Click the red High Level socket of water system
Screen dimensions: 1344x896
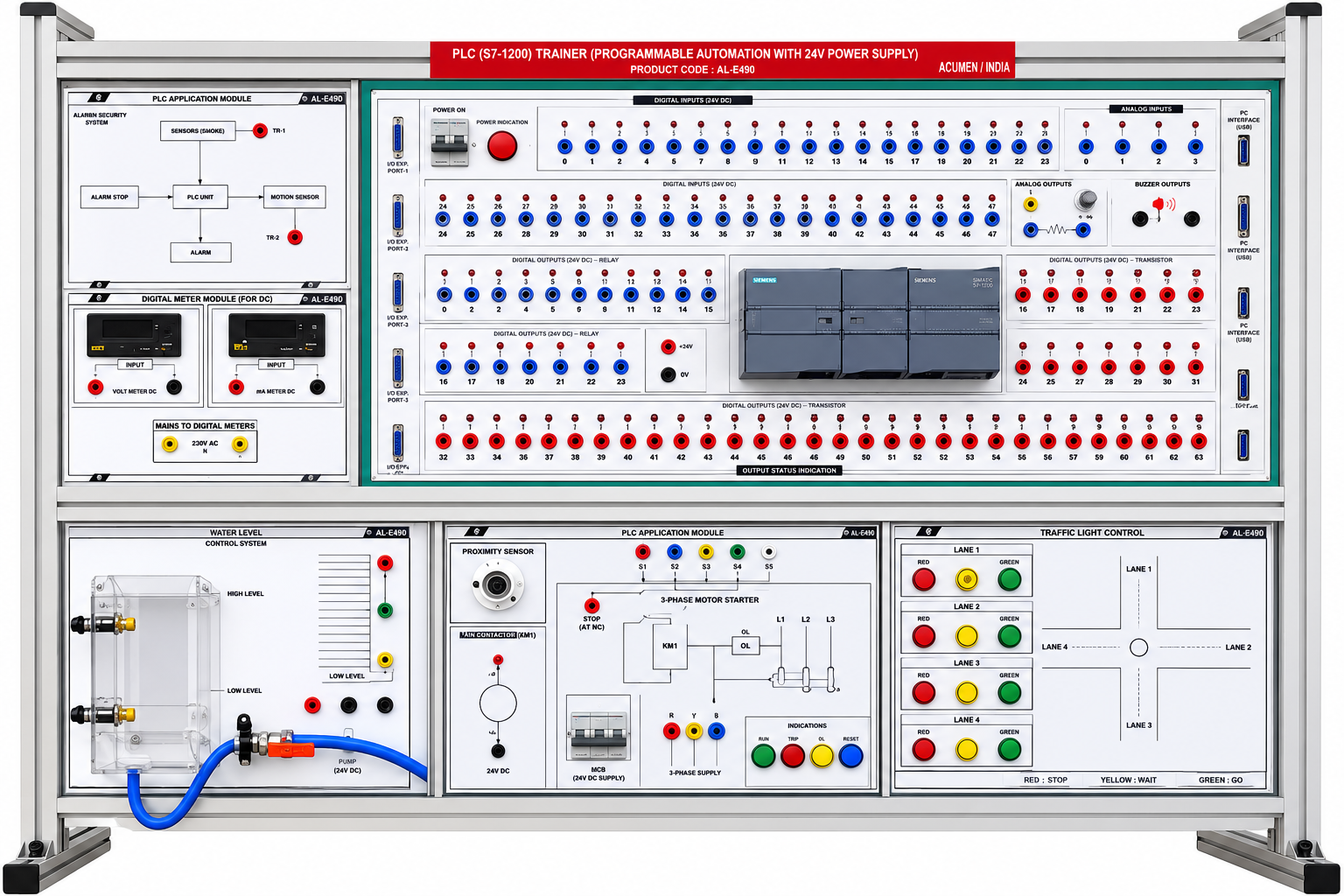(x=385, y=563)
